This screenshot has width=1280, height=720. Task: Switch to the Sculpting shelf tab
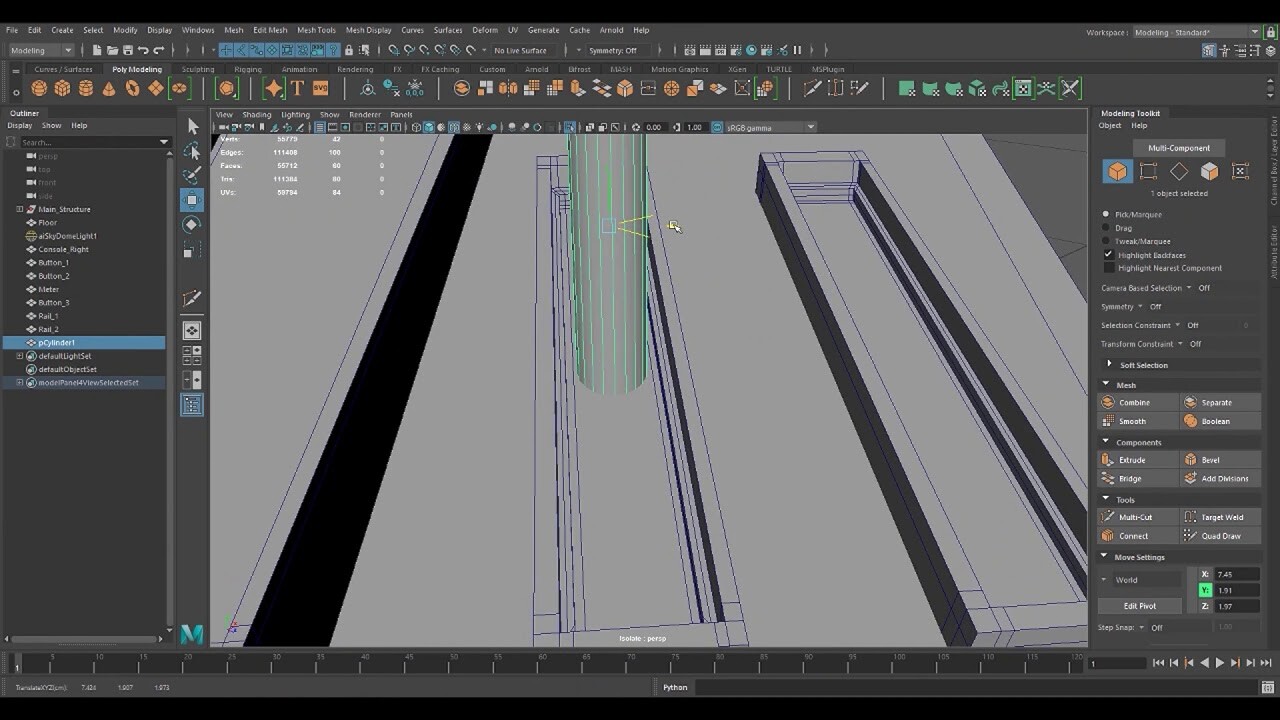click(197, 68)
